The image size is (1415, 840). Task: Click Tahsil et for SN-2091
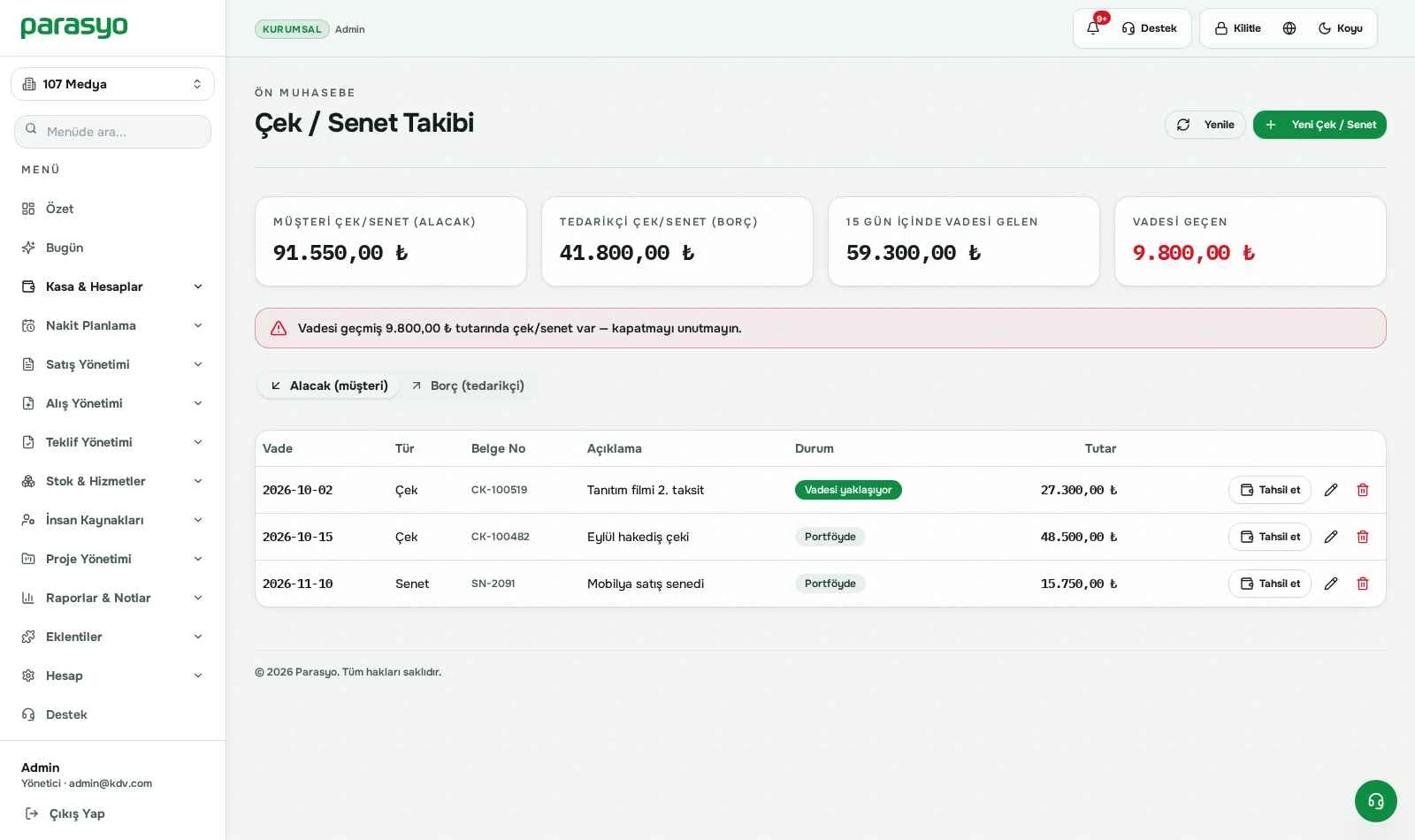point(1270,584)
